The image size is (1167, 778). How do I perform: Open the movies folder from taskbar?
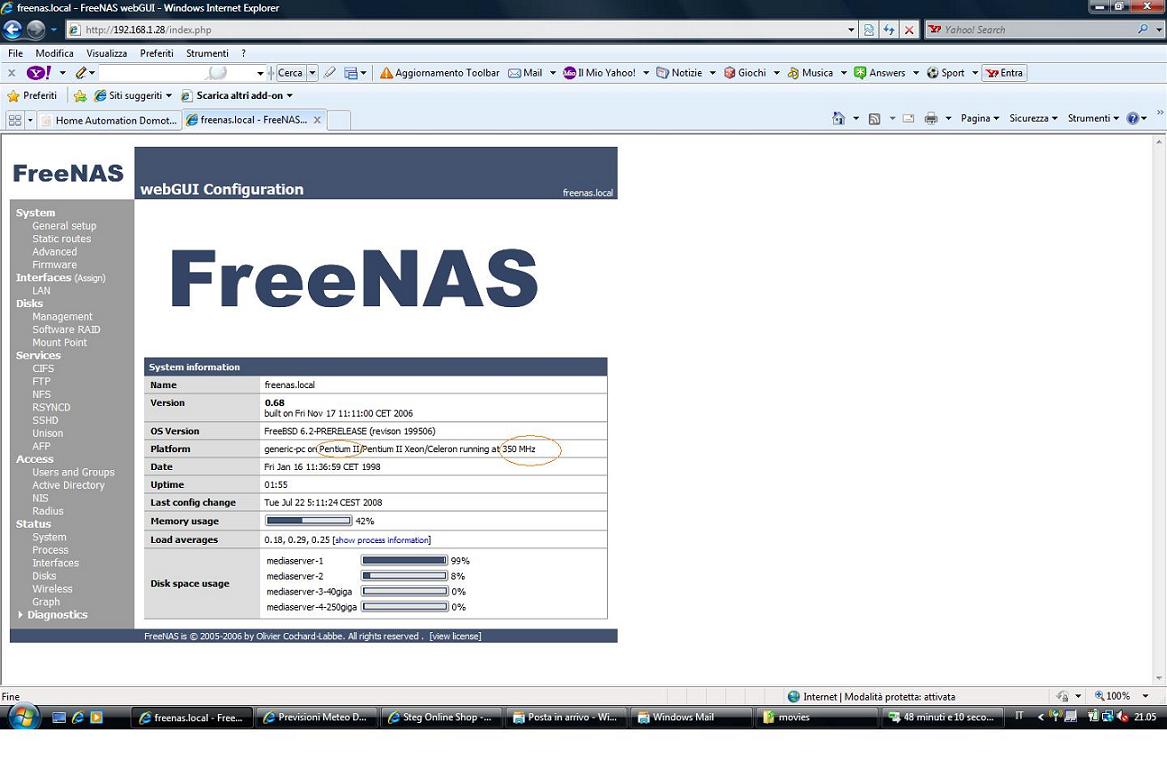coord(816,718)
